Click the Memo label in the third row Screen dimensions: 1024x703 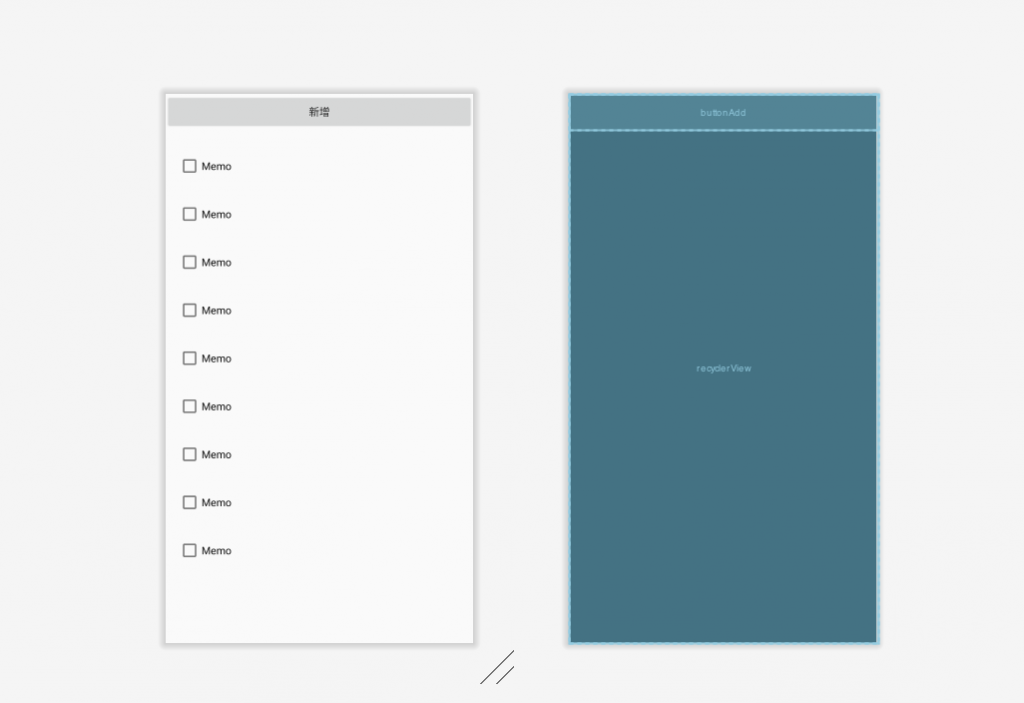pos(216,263)
